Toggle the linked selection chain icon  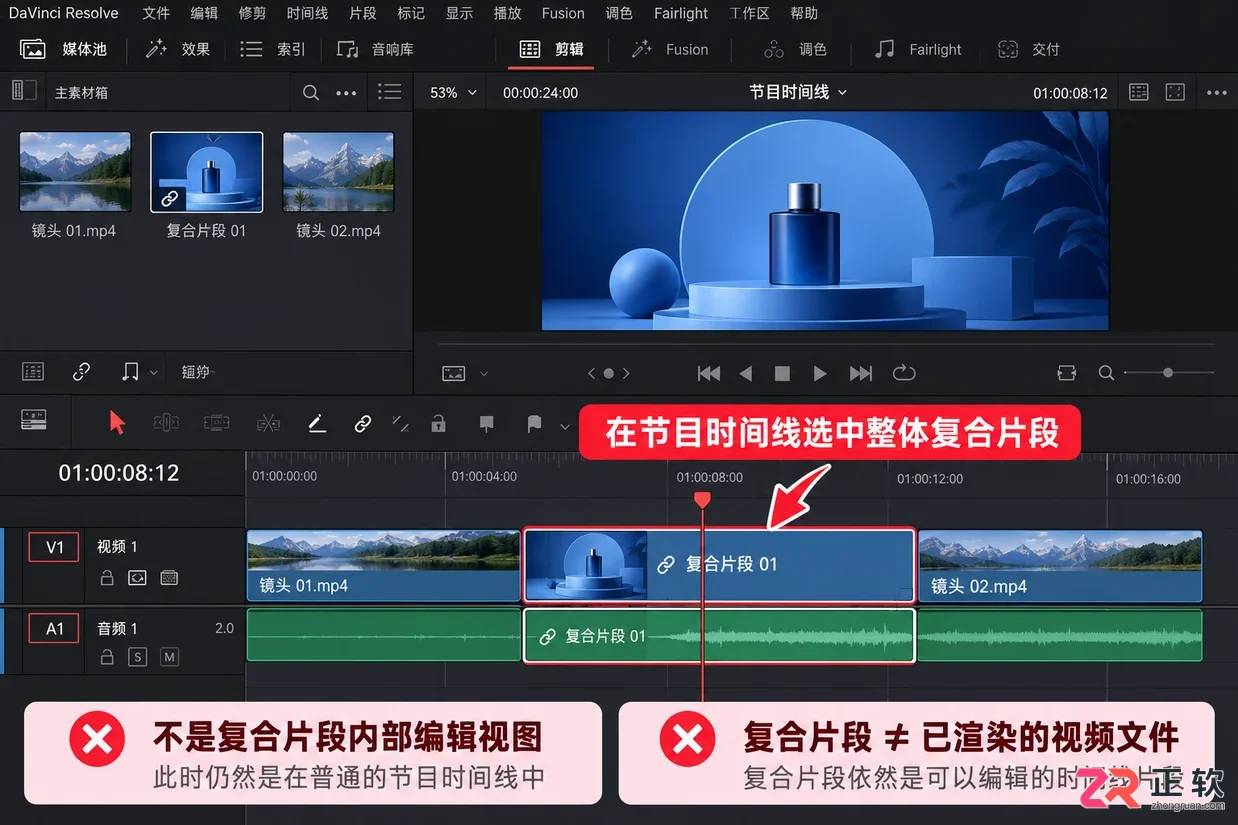362,424
